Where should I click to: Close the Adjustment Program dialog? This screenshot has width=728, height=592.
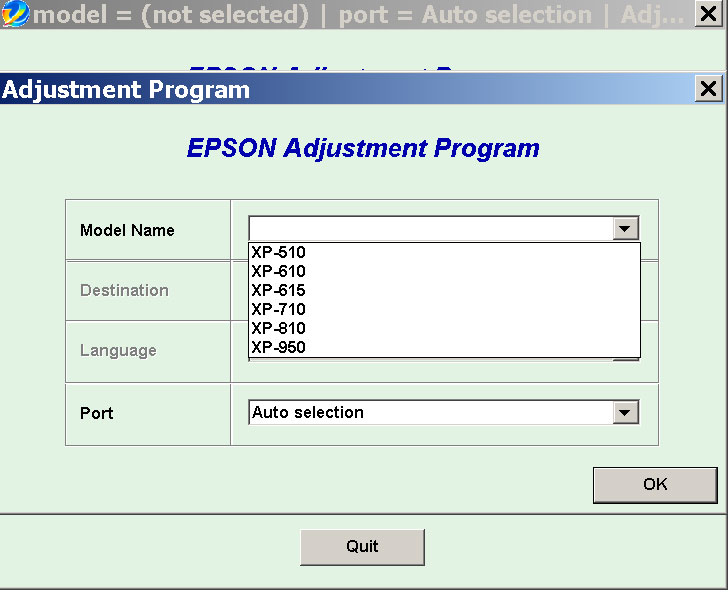[708, 88]
